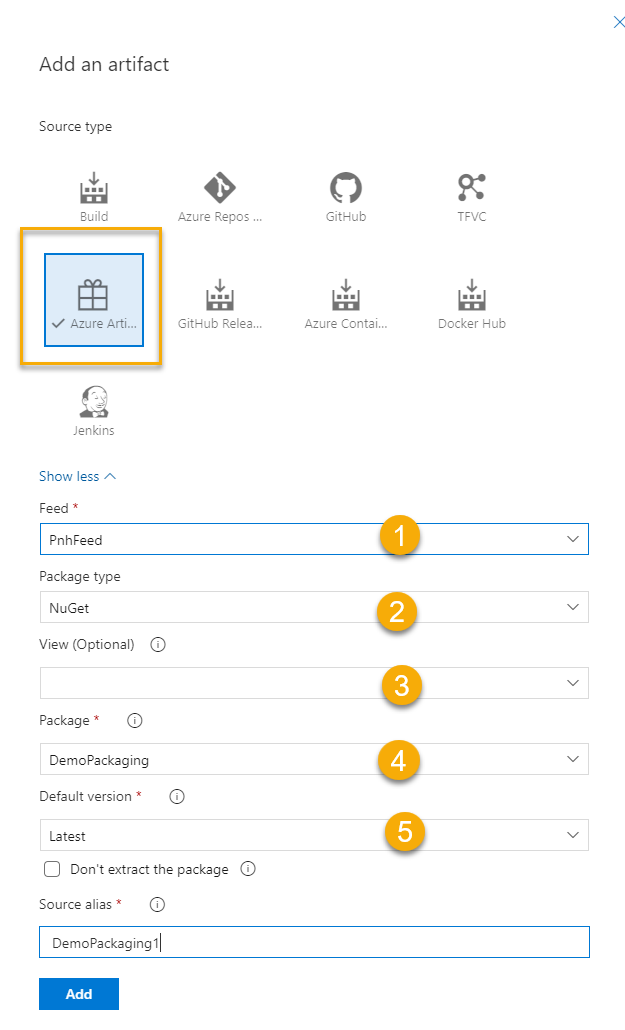
Task: Close the Add an artifact panel
Action: [x=619, y=22]
